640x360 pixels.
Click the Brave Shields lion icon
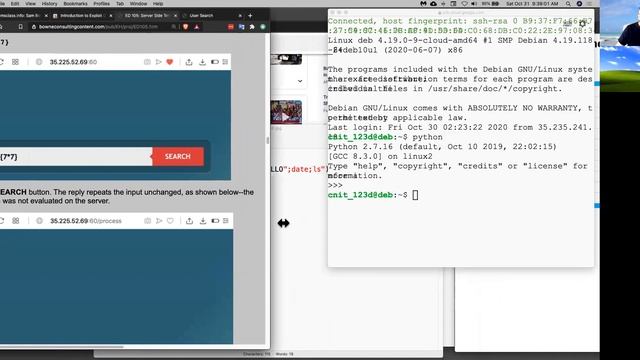tap(186, 27)
